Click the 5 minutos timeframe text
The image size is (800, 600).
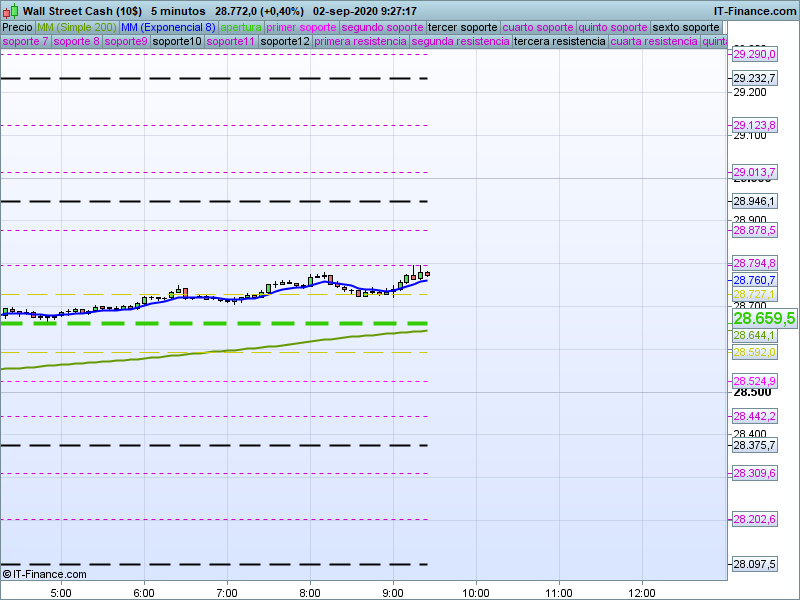click(178, 11)
